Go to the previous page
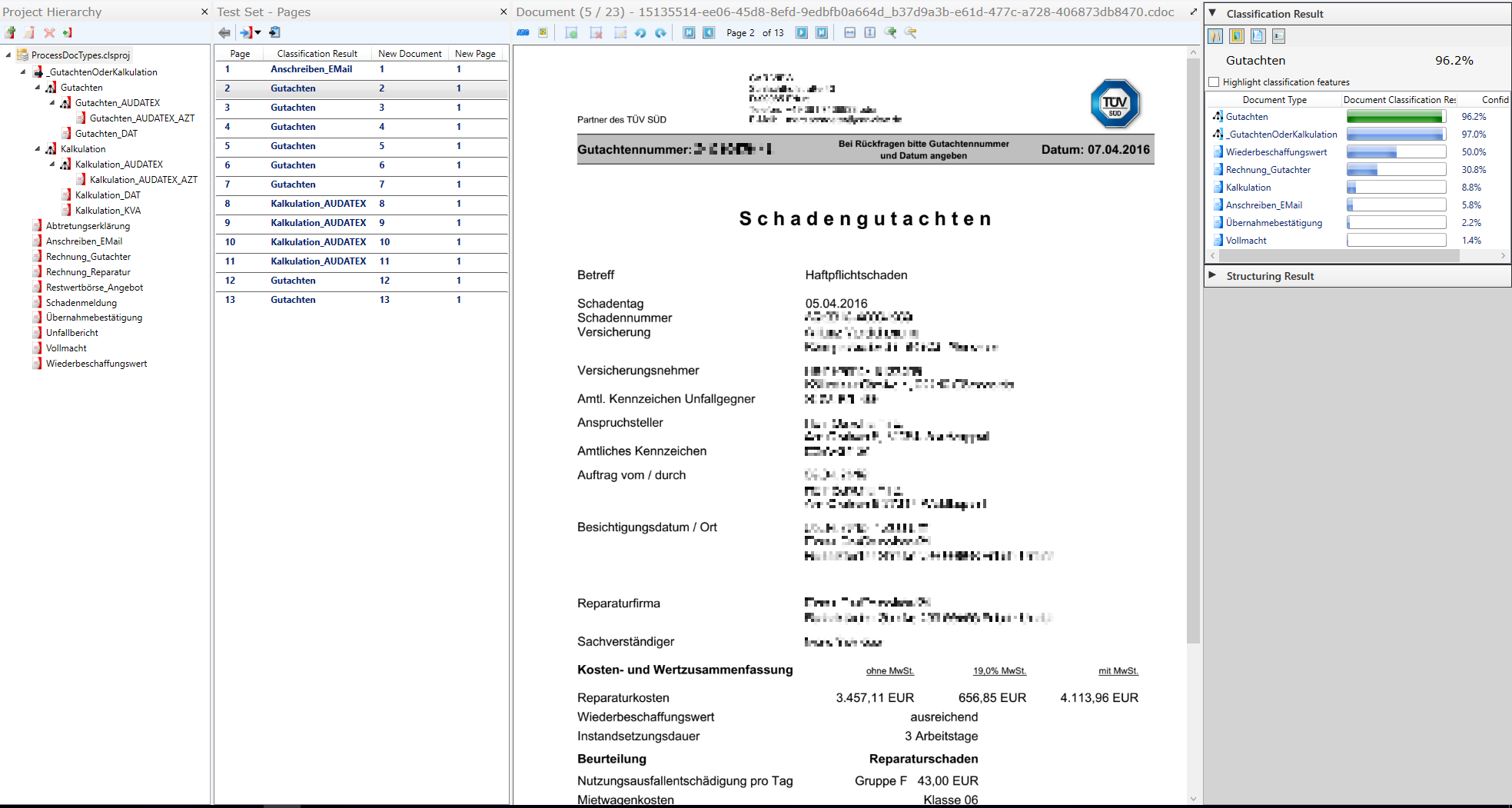The image size is (1512, 808). [x=709, y=32]
